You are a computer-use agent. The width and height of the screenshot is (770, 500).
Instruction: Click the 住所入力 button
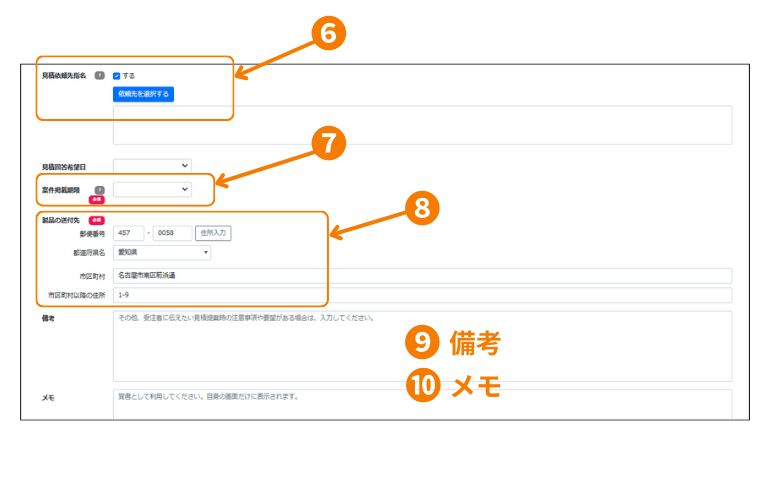click(x=213, y=233)
